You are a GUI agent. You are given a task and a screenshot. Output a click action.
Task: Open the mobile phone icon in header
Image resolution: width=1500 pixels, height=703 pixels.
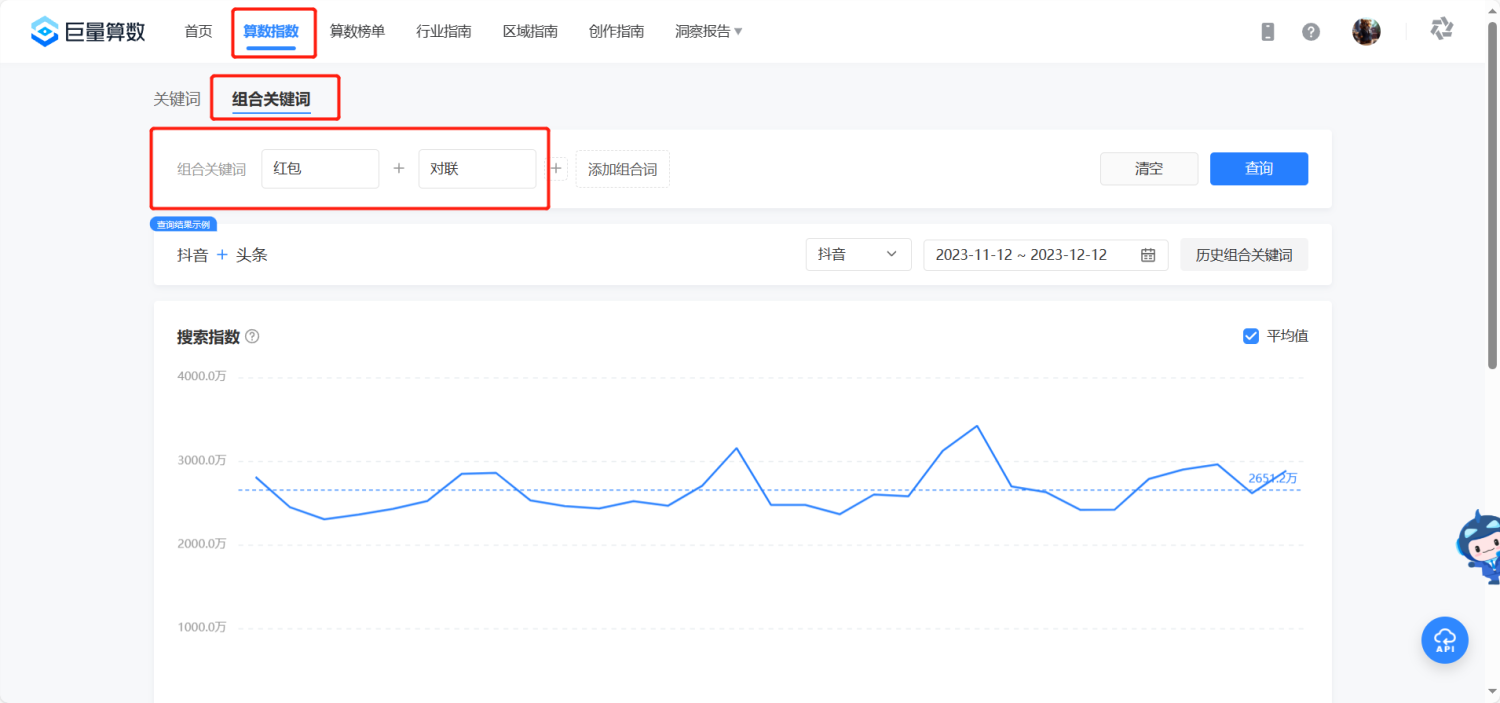click(1268, 32)
